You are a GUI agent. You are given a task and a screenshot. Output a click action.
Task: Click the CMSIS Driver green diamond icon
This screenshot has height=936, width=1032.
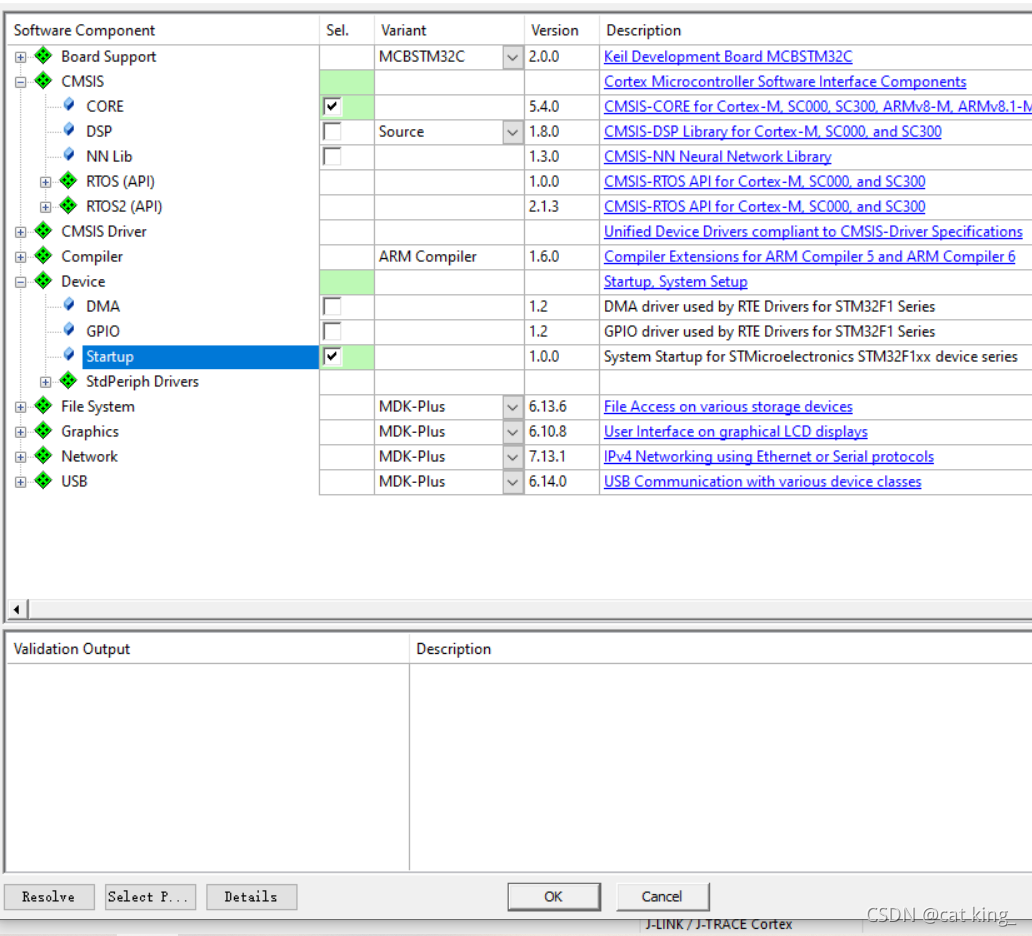(43, 231)
